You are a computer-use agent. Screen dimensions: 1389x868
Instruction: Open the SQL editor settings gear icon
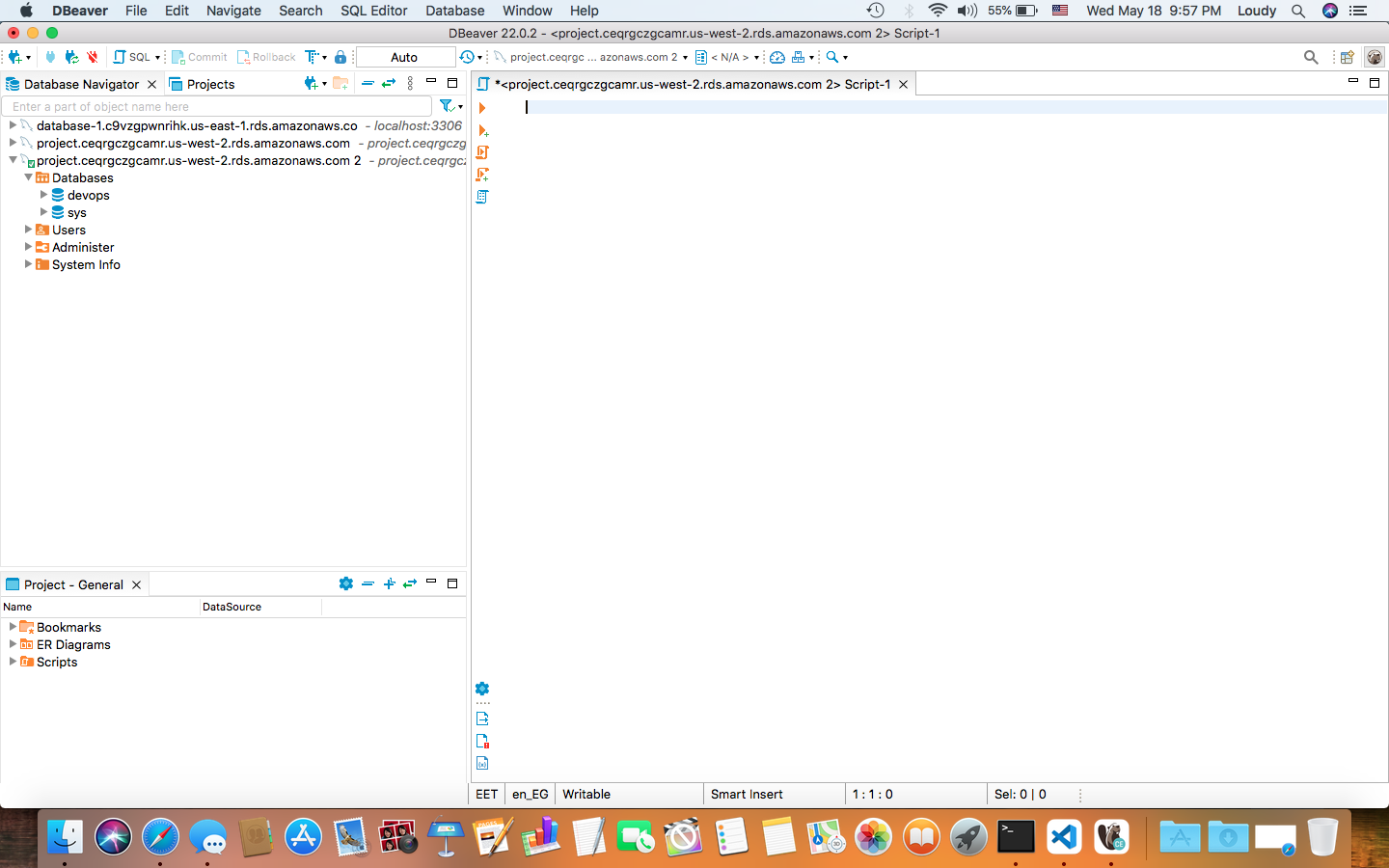[x=482, y=689]
